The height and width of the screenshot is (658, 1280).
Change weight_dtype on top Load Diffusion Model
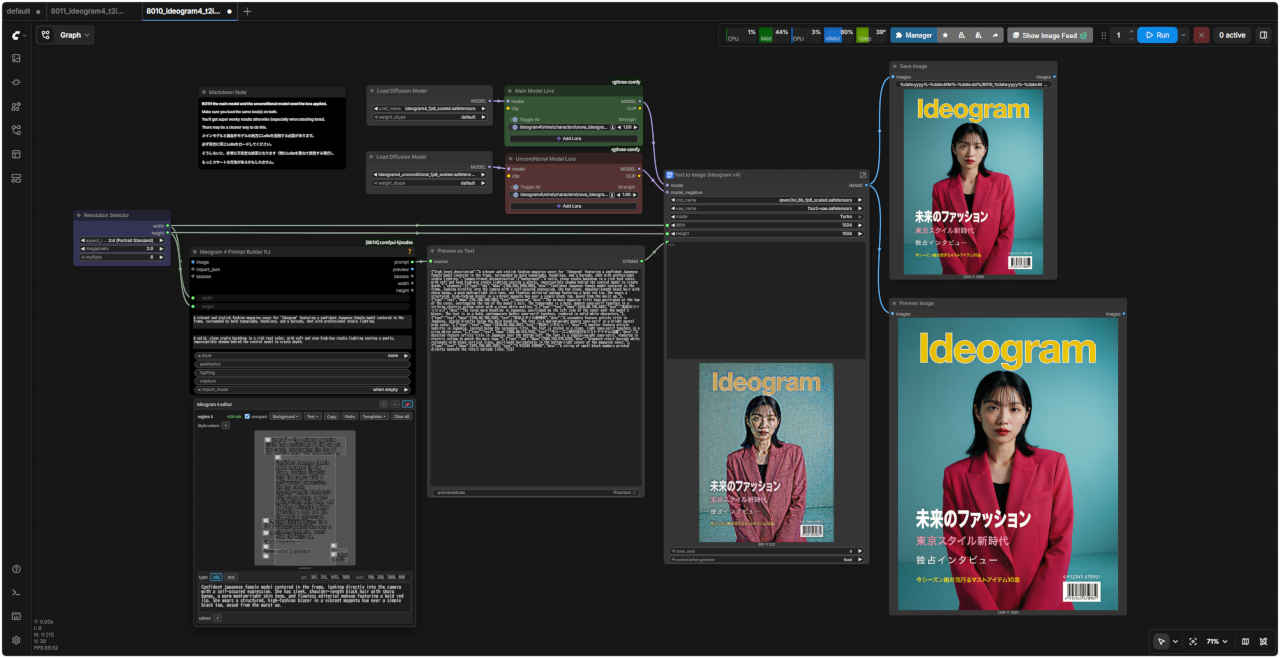pos(428,117)
